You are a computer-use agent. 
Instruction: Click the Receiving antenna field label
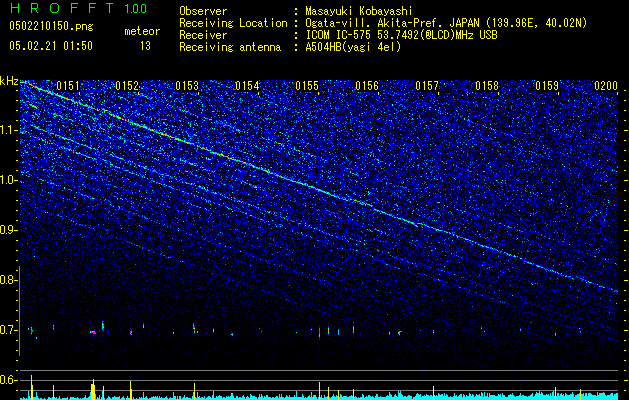[x=230, y=47]
